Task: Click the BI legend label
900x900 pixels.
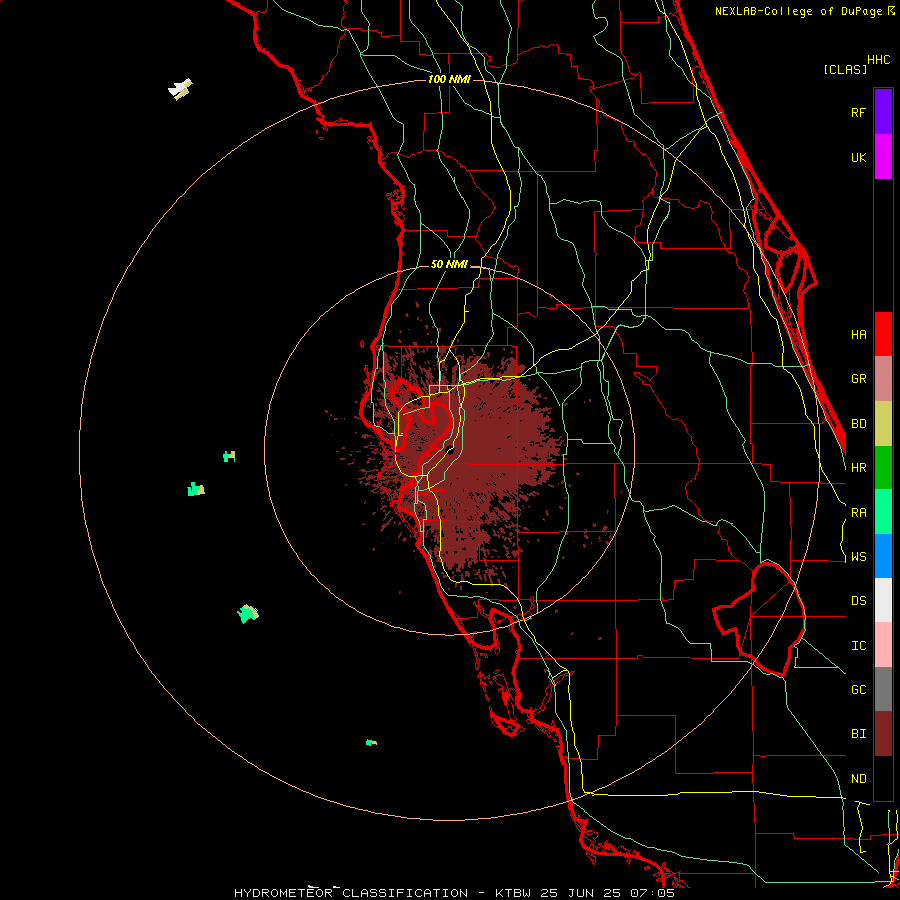Action: [x=858, y=734]
